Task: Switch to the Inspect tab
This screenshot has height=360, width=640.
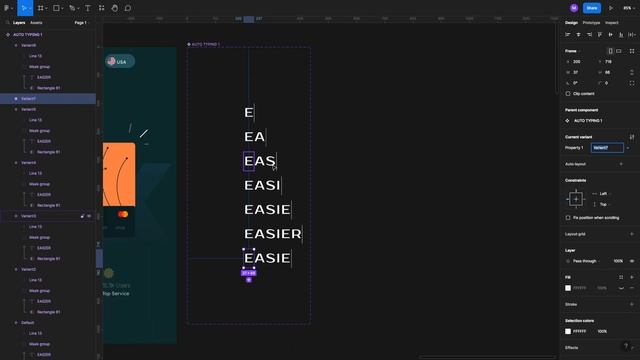Action: click(611, 23)
